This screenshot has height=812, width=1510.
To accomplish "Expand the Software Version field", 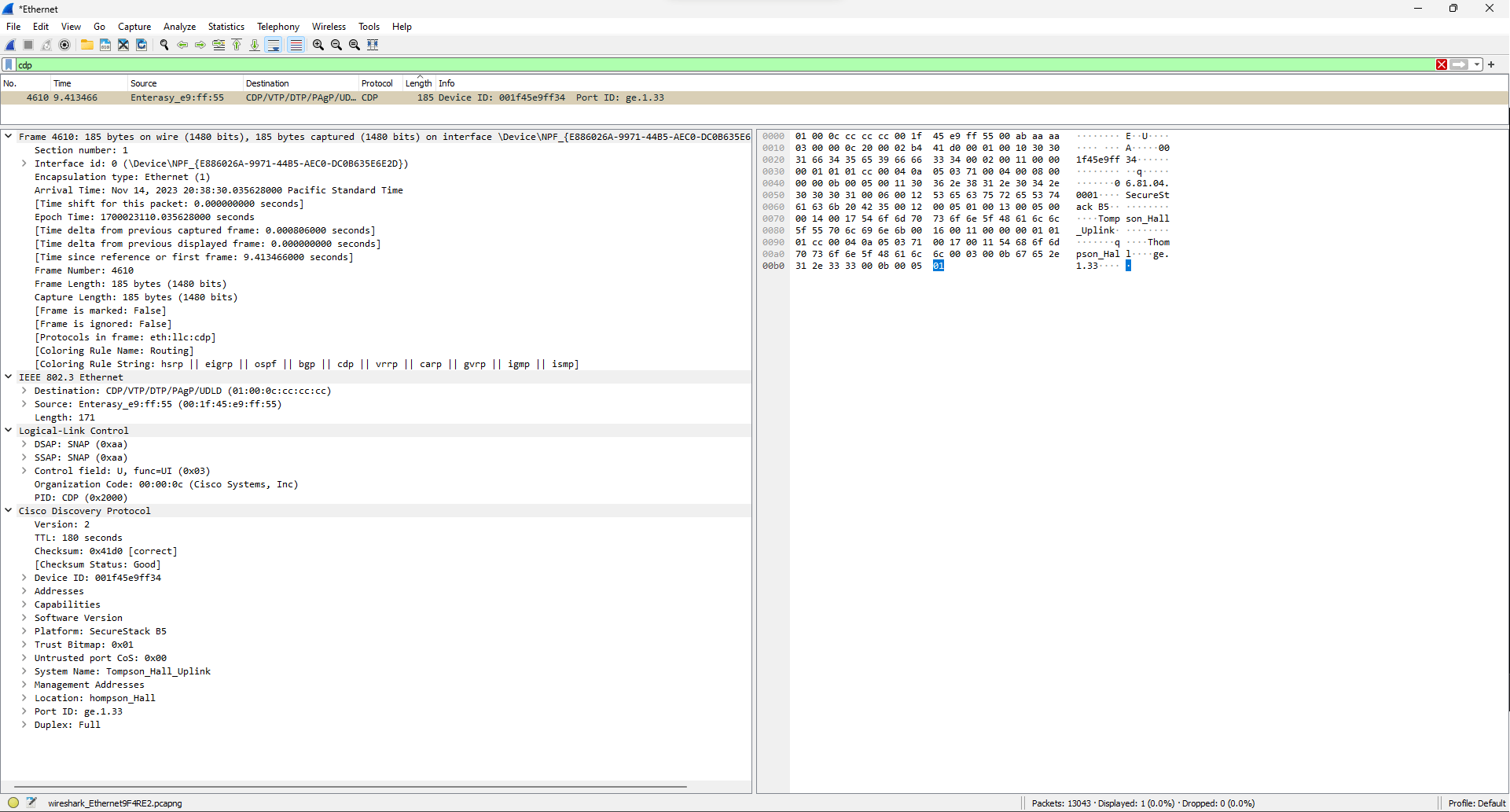I will coord(24,618).
